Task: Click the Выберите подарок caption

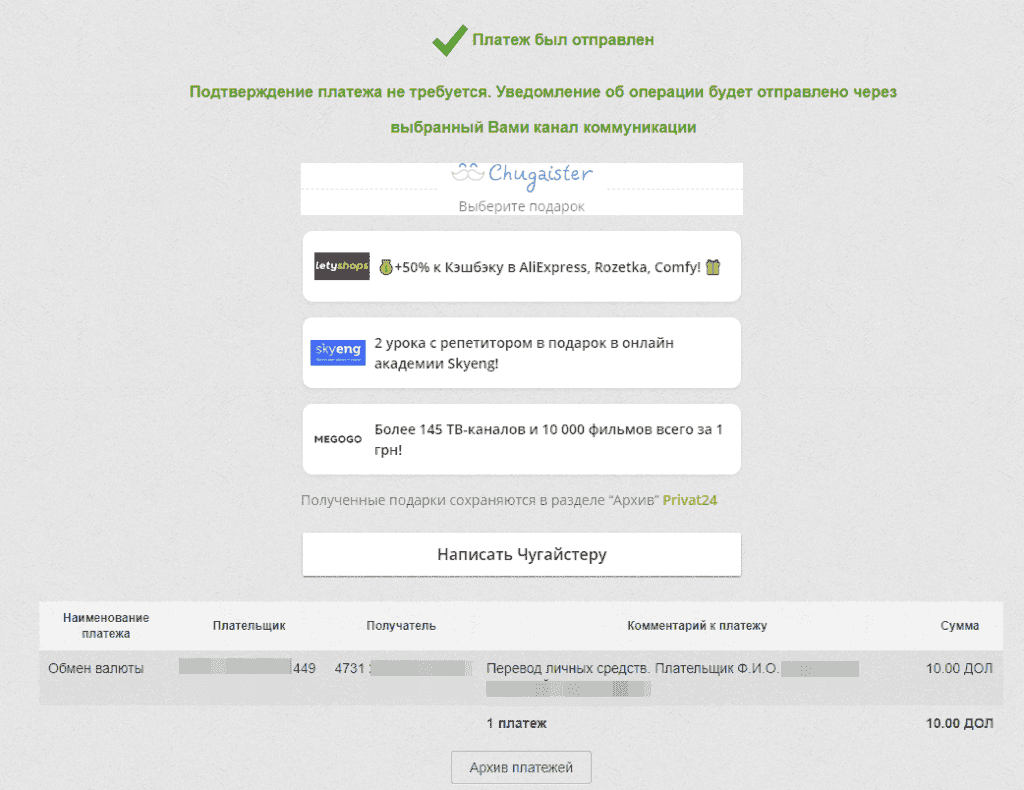Action: (x=521, y=206)
